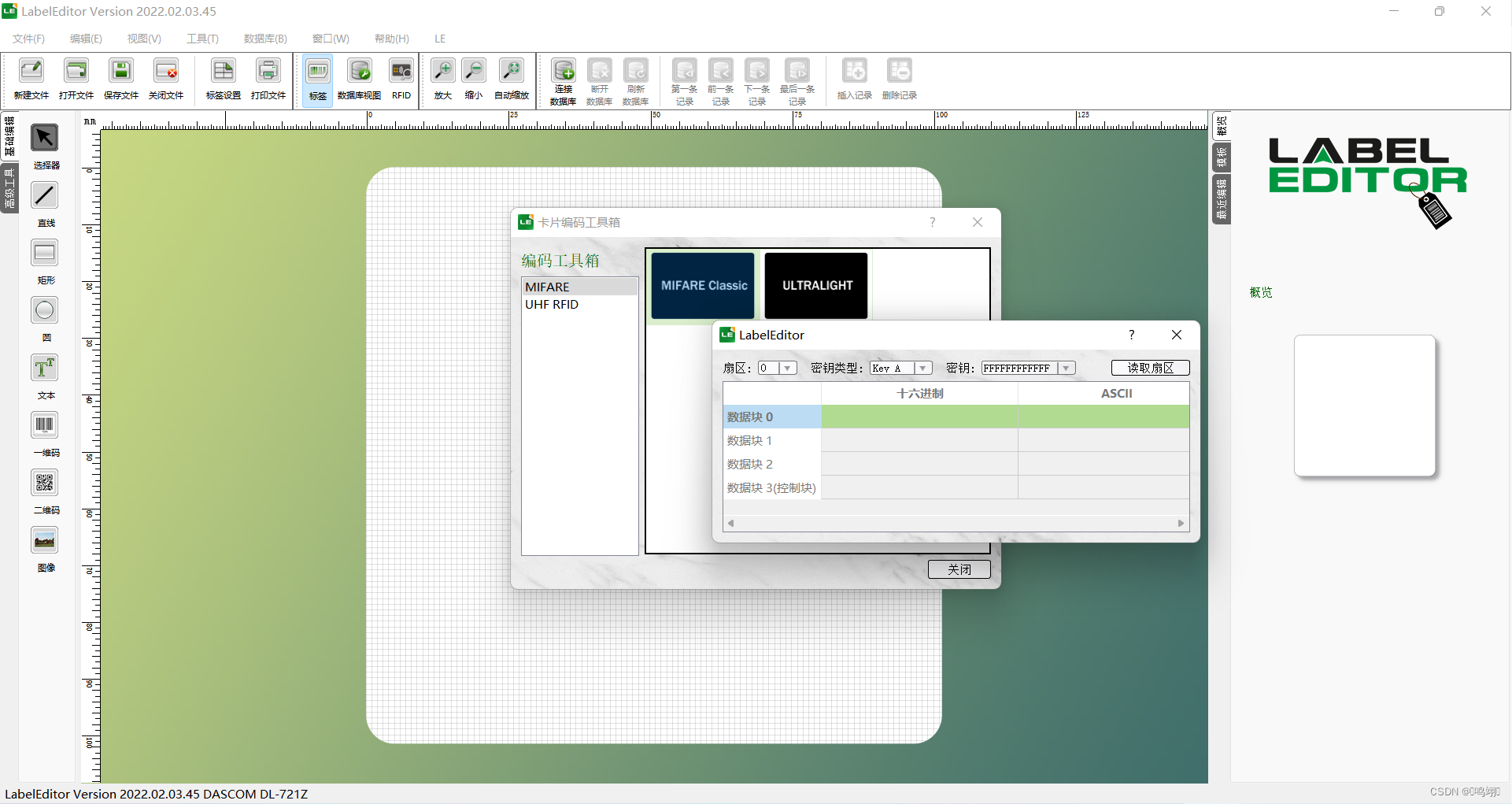Select the 直线 line drawing tool
The height and width of the screenshot is (804, 1512).
44,195
